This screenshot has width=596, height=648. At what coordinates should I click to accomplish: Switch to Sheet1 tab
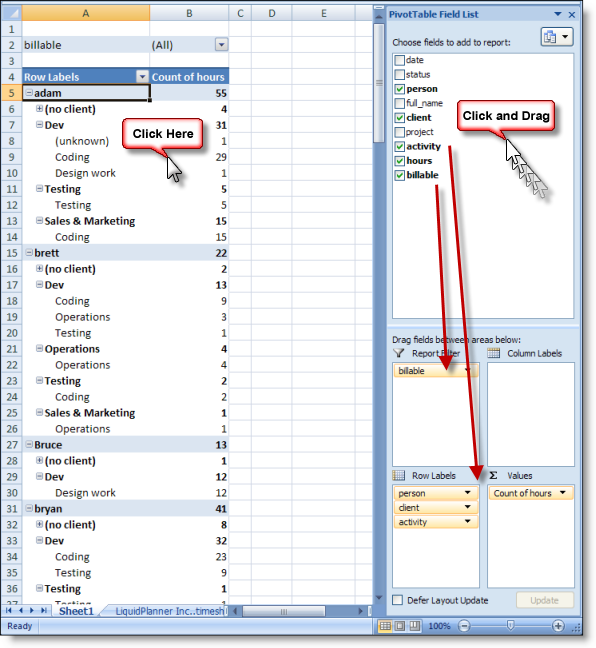76,611
